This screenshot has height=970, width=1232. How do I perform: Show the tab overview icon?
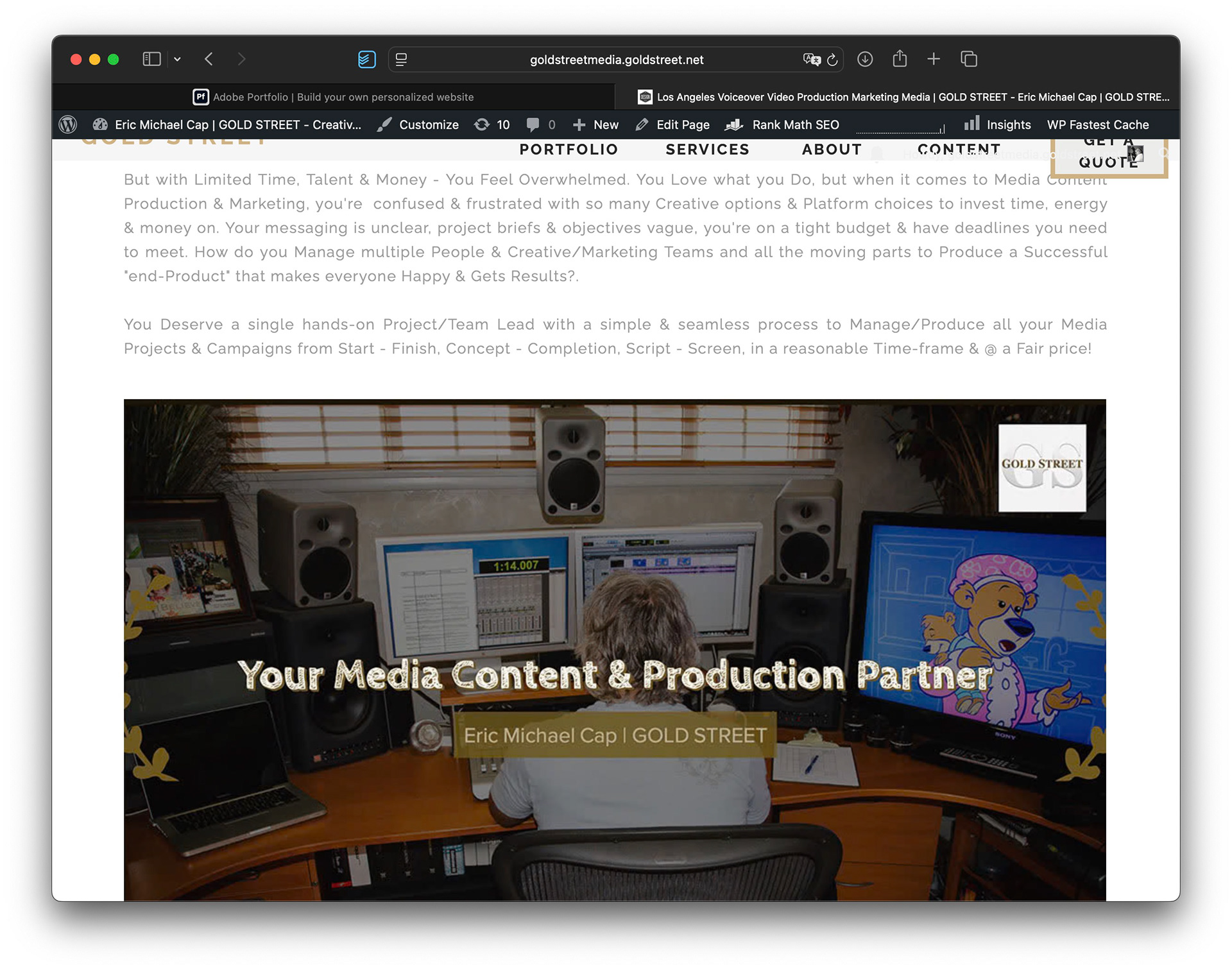(968, 59)
